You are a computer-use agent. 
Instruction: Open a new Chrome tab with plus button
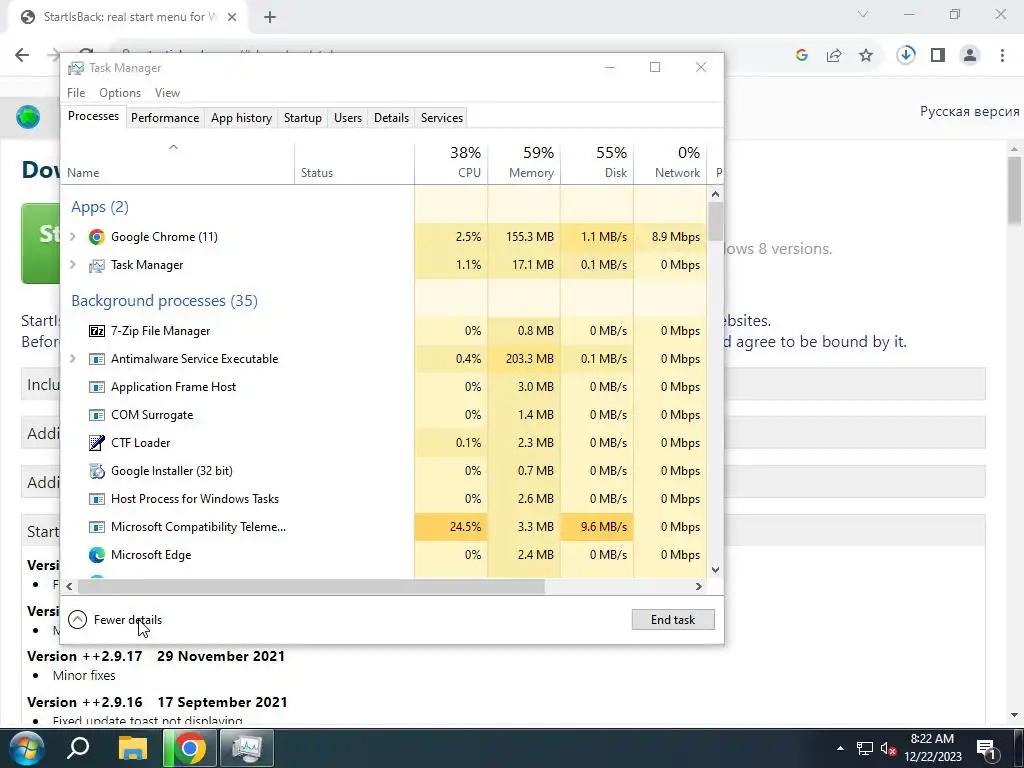[270, 17]
